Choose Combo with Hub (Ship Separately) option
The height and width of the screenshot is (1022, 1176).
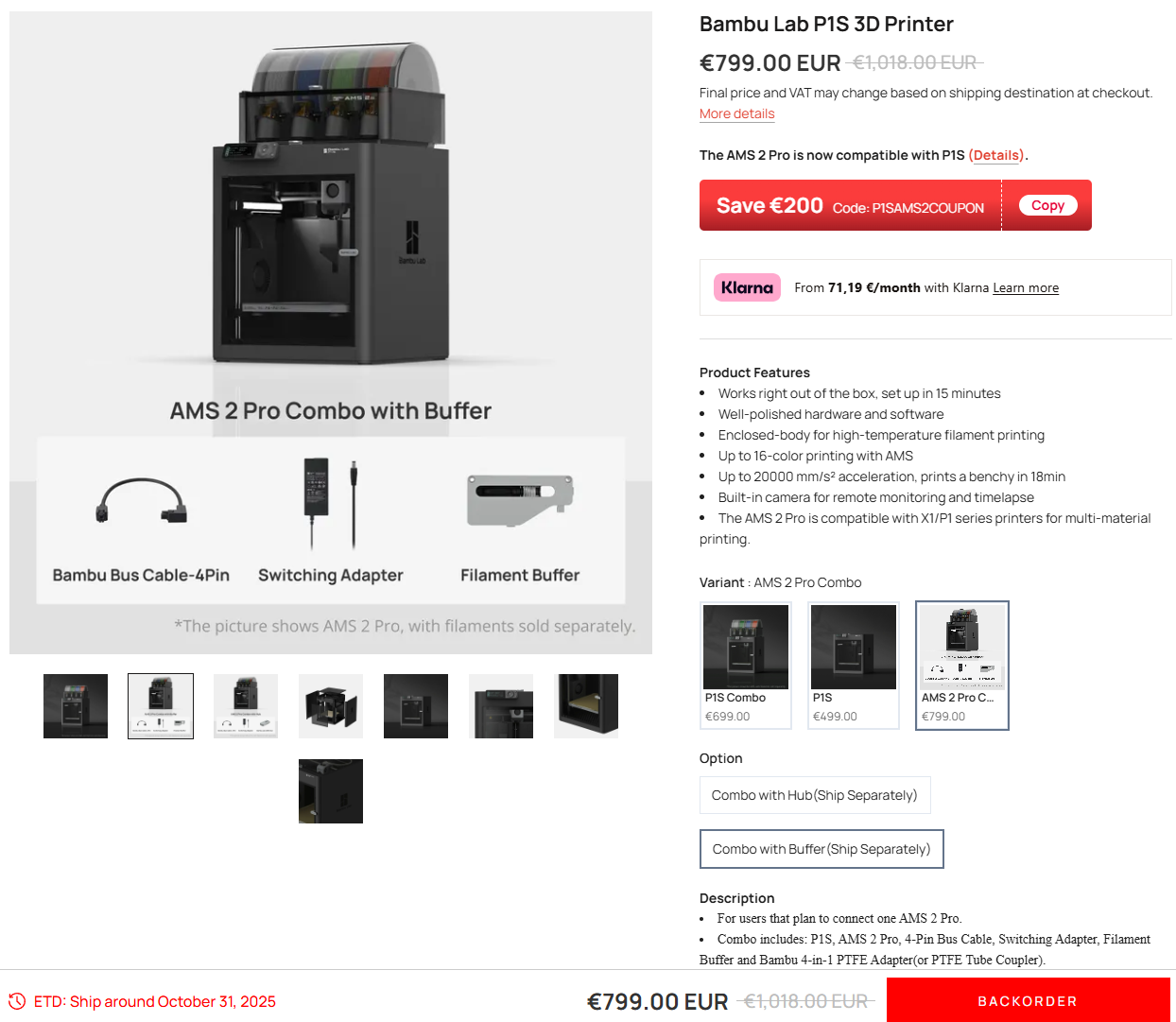click(815, 795)
